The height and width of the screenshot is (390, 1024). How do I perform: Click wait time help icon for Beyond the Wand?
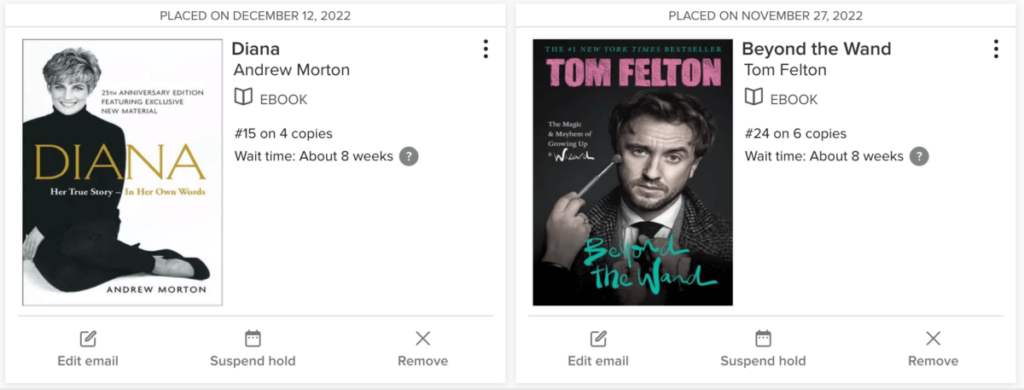click(919, 157)
